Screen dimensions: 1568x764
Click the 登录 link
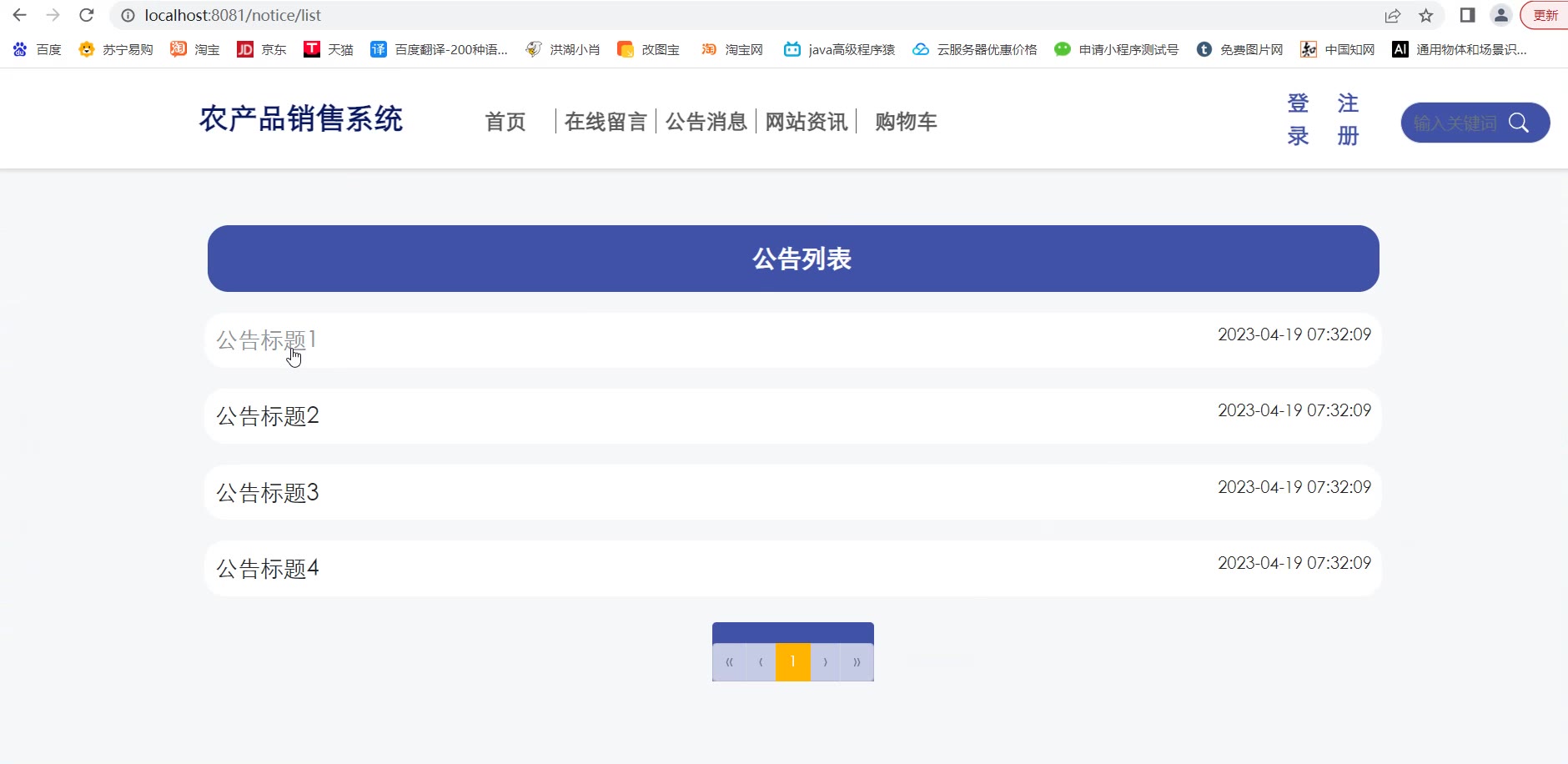pos(1298,119)
